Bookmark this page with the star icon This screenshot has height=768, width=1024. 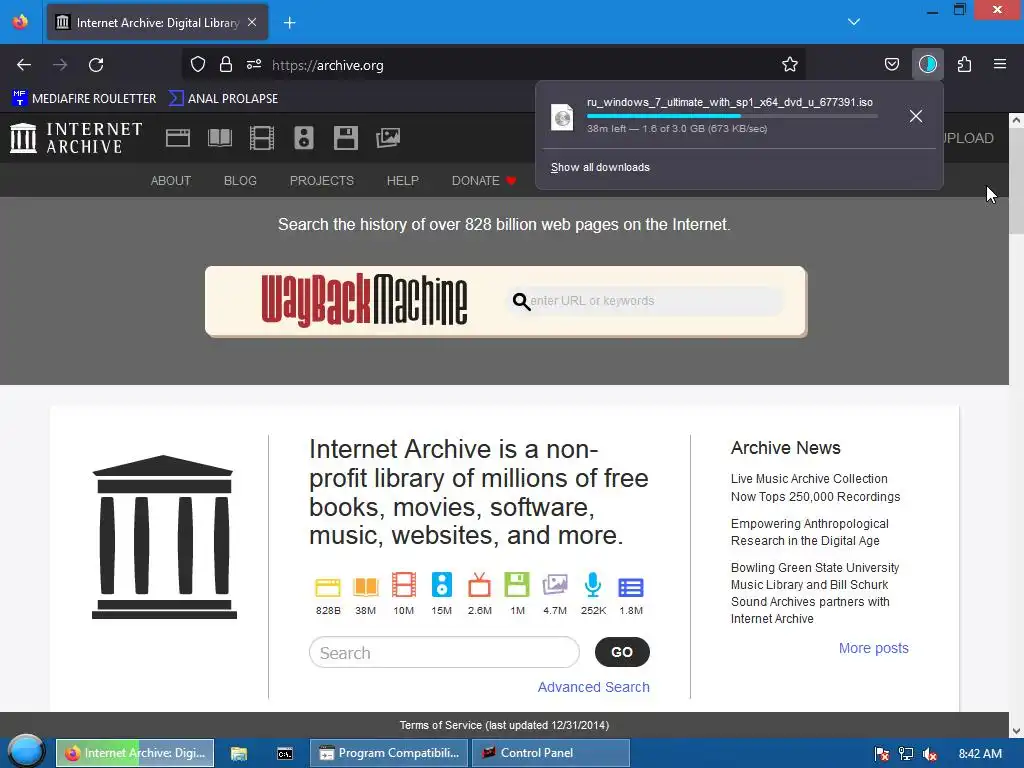pos(790,65)
